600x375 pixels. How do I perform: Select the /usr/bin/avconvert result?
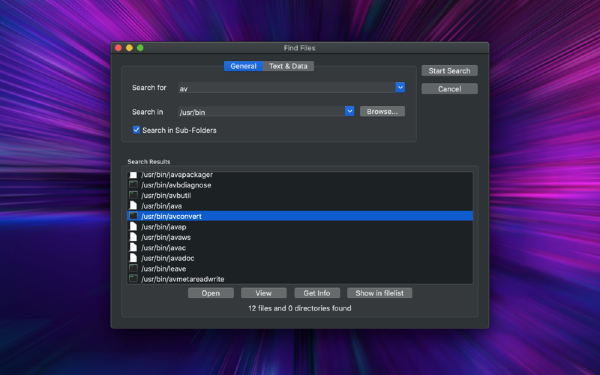tap(300, 216)
